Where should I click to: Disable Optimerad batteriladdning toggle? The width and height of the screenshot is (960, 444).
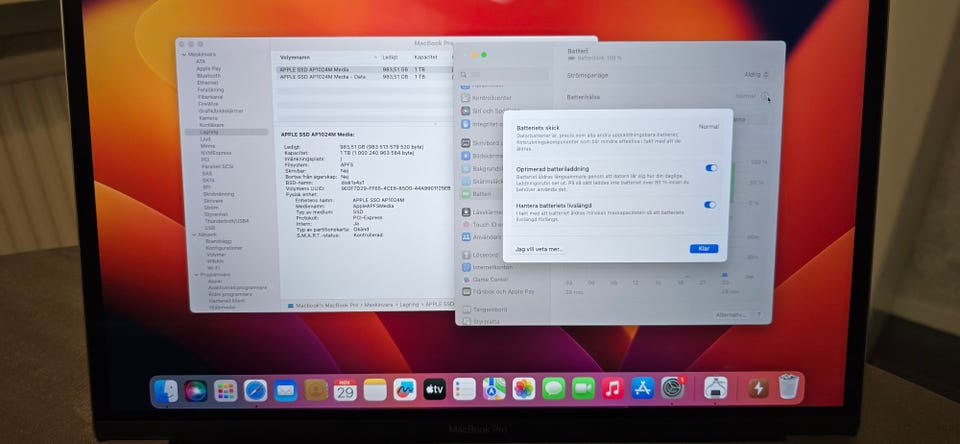click(710, 168)
